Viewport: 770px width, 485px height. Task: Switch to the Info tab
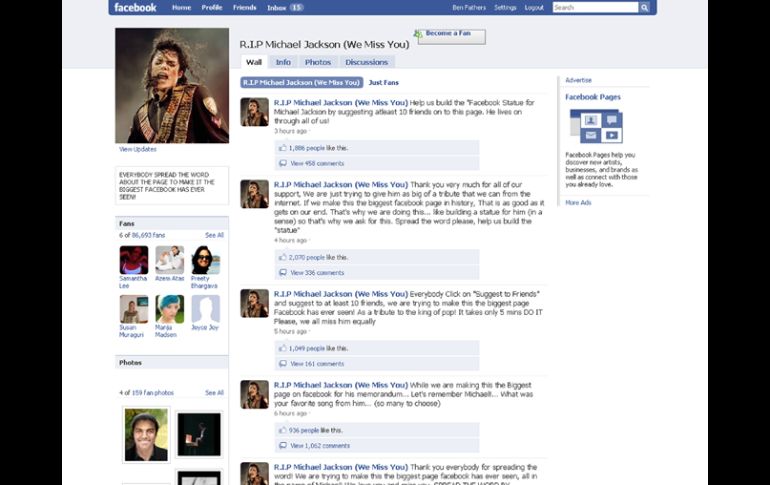pyautogui.click(x=283, y=62)
